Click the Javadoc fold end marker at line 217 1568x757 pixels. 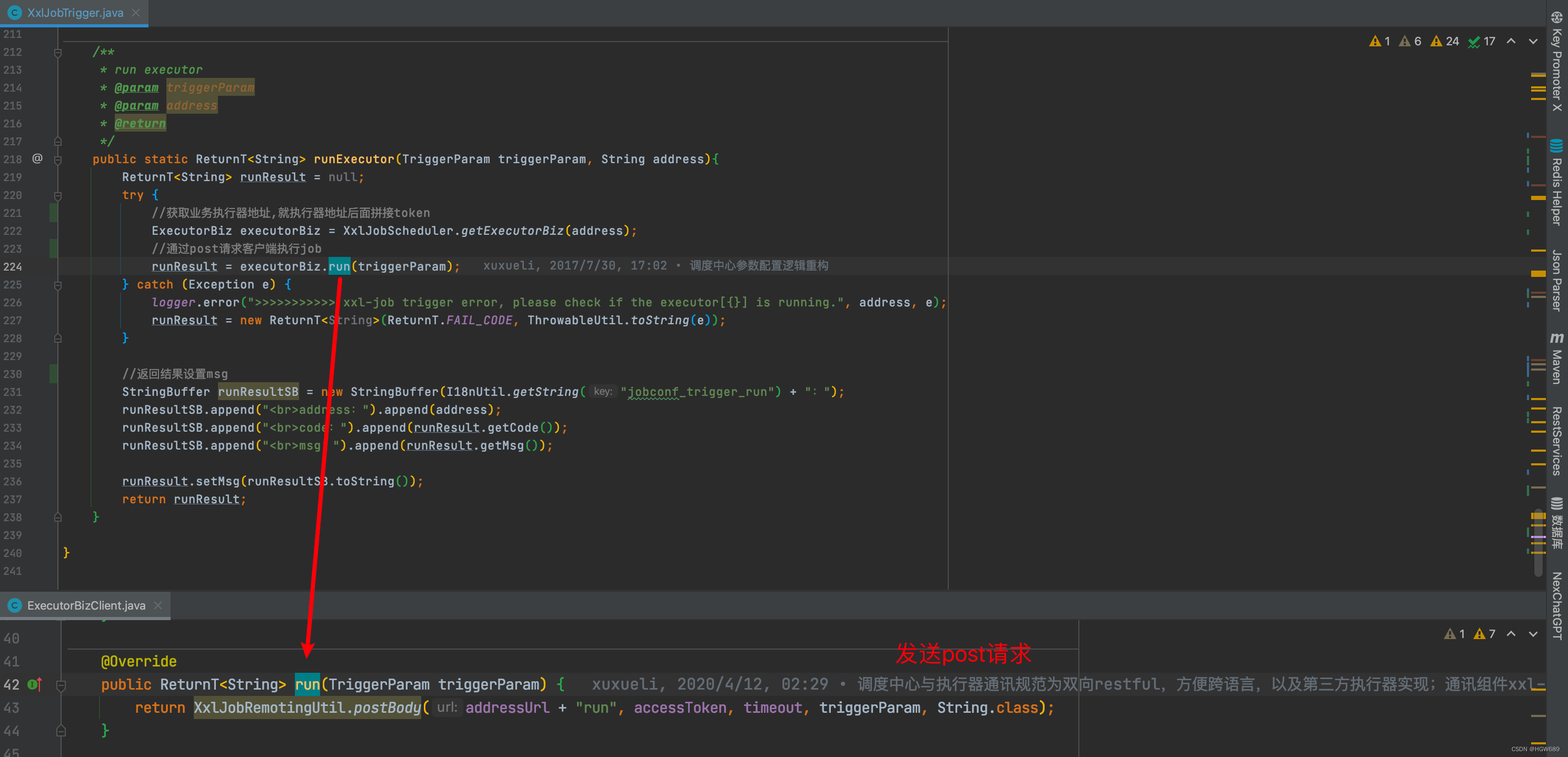[x=58, y=142]
